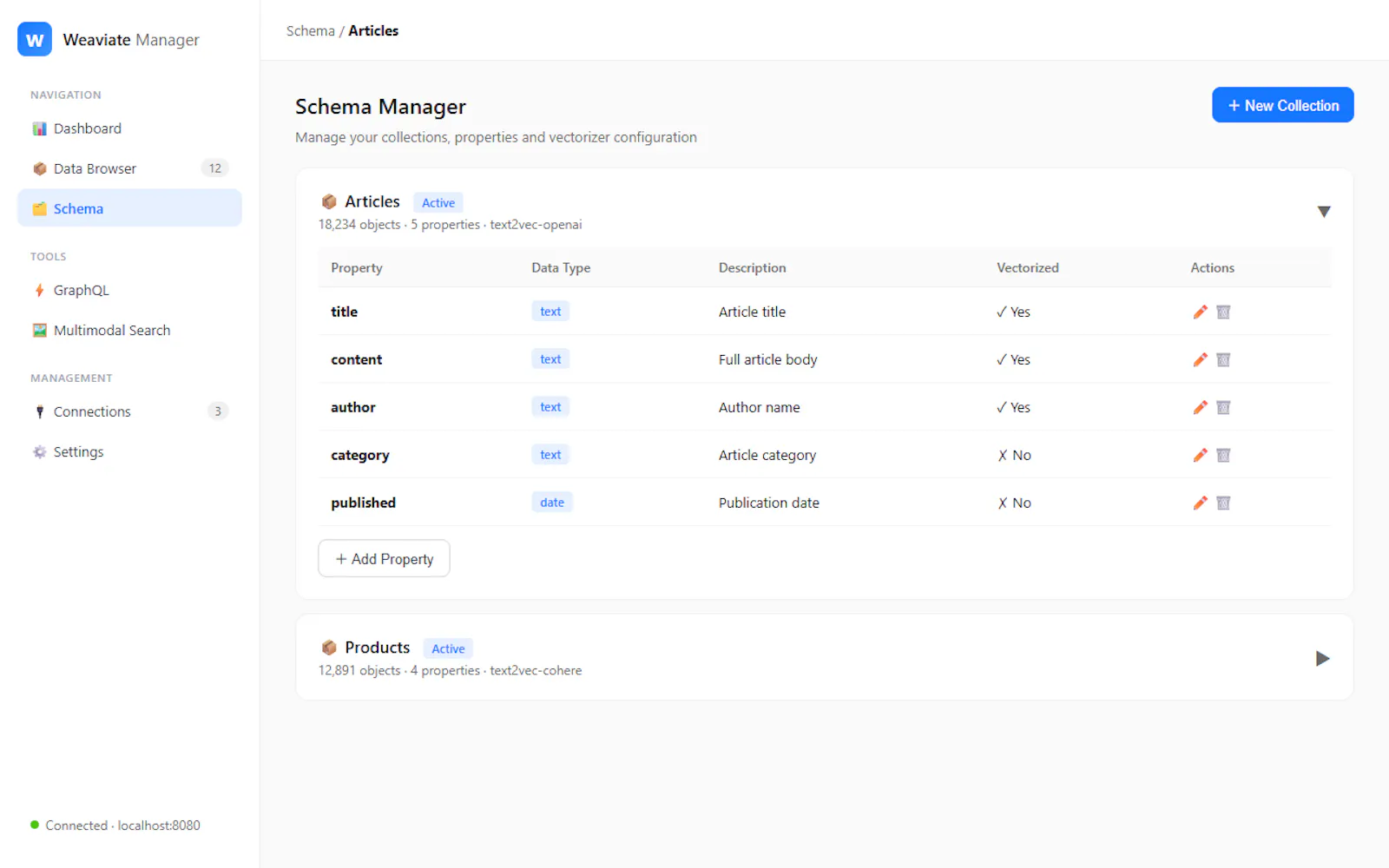Click the Products collection box icon

329,648
